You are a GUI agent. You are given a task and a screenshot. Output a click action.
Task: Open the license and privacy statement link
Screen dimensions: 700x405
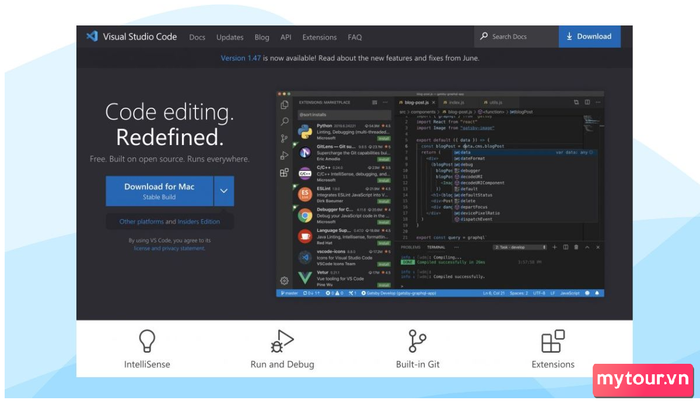coord(169,248)
